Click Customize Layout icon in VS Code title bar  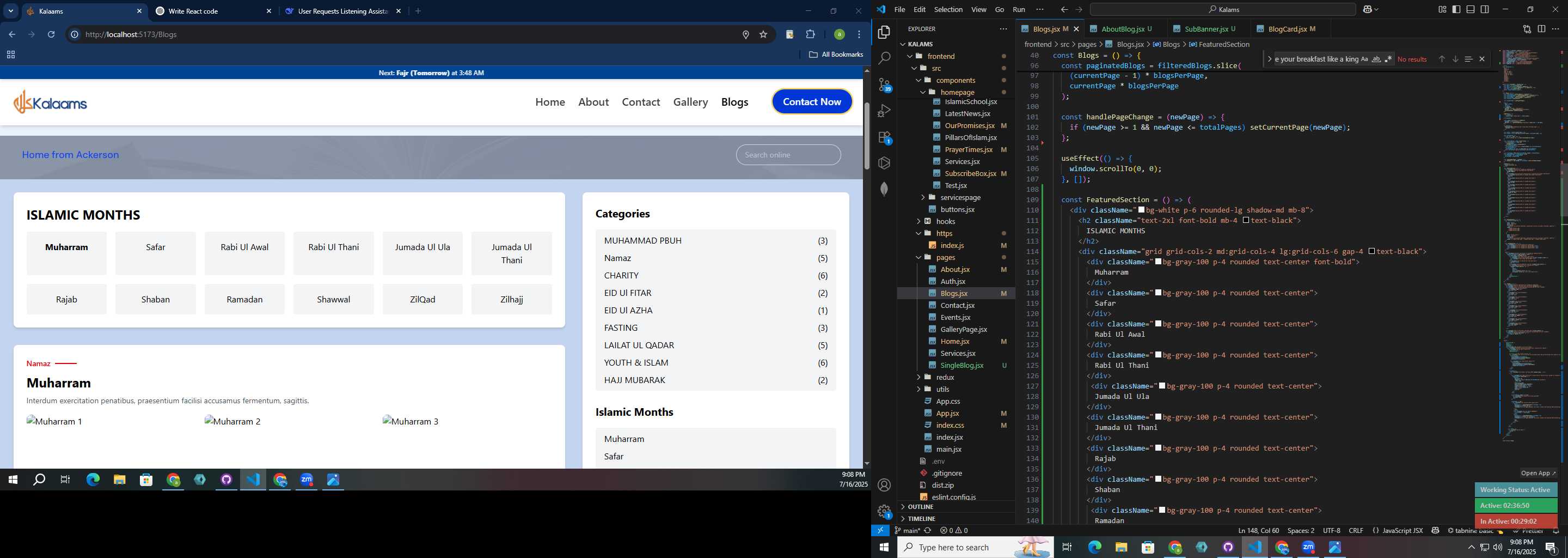[x=1442, y=10]
